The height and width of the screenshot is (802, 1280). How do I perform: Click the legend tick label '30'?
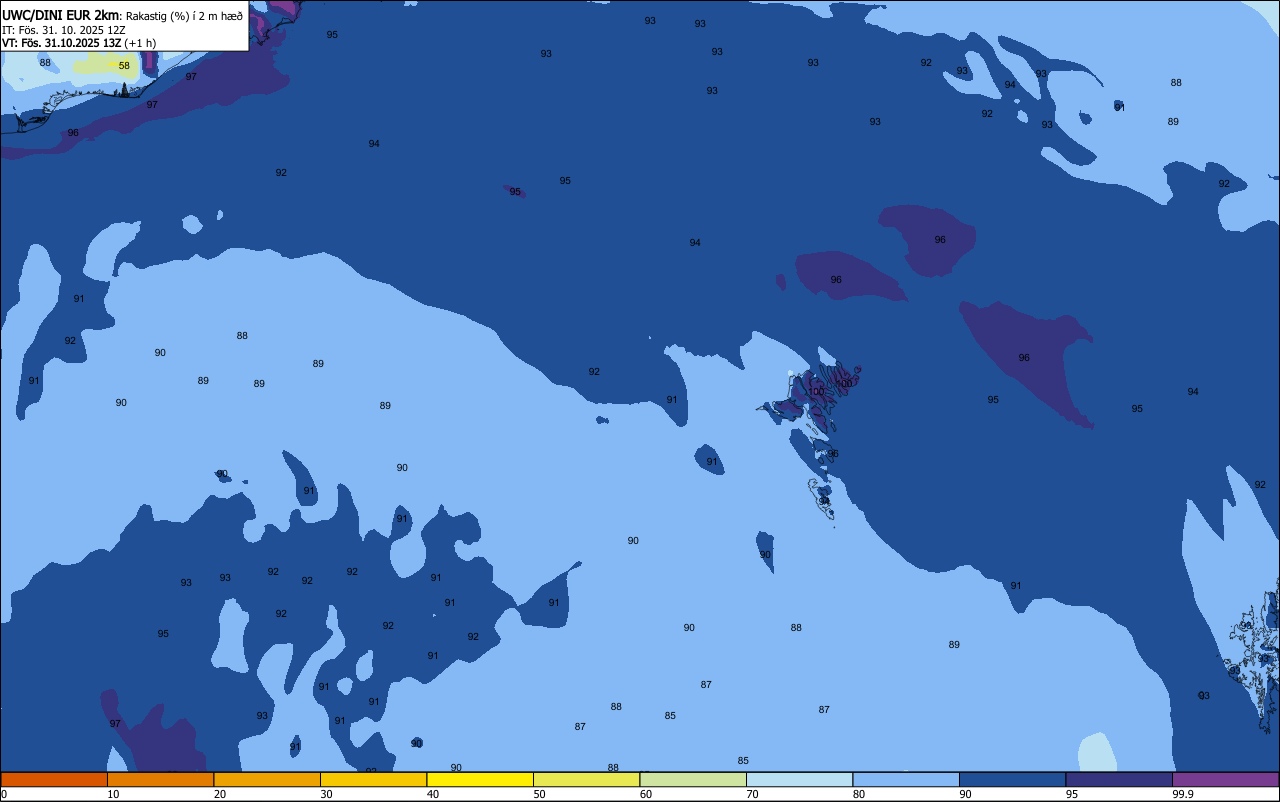coord(326,794)
